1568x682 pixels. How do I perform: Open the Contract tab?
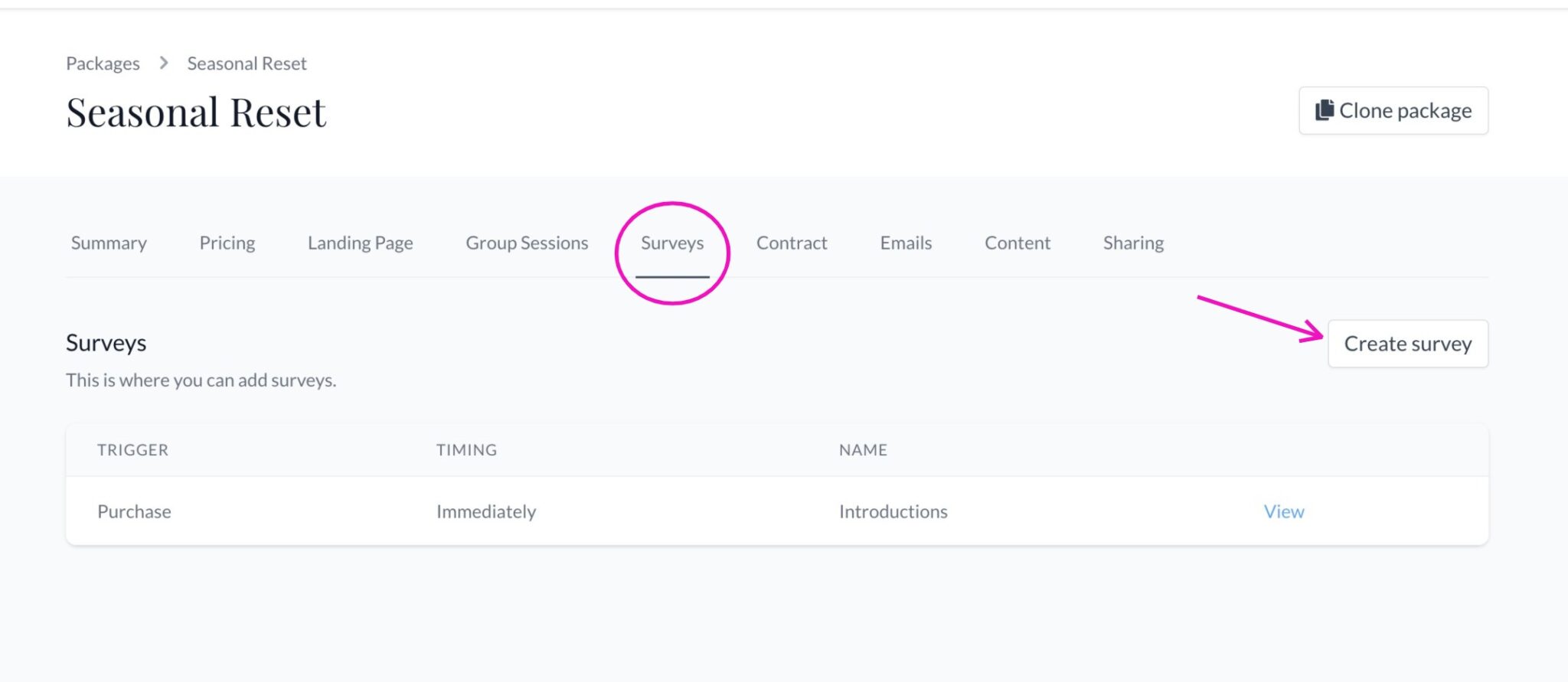tap(792, 243)
